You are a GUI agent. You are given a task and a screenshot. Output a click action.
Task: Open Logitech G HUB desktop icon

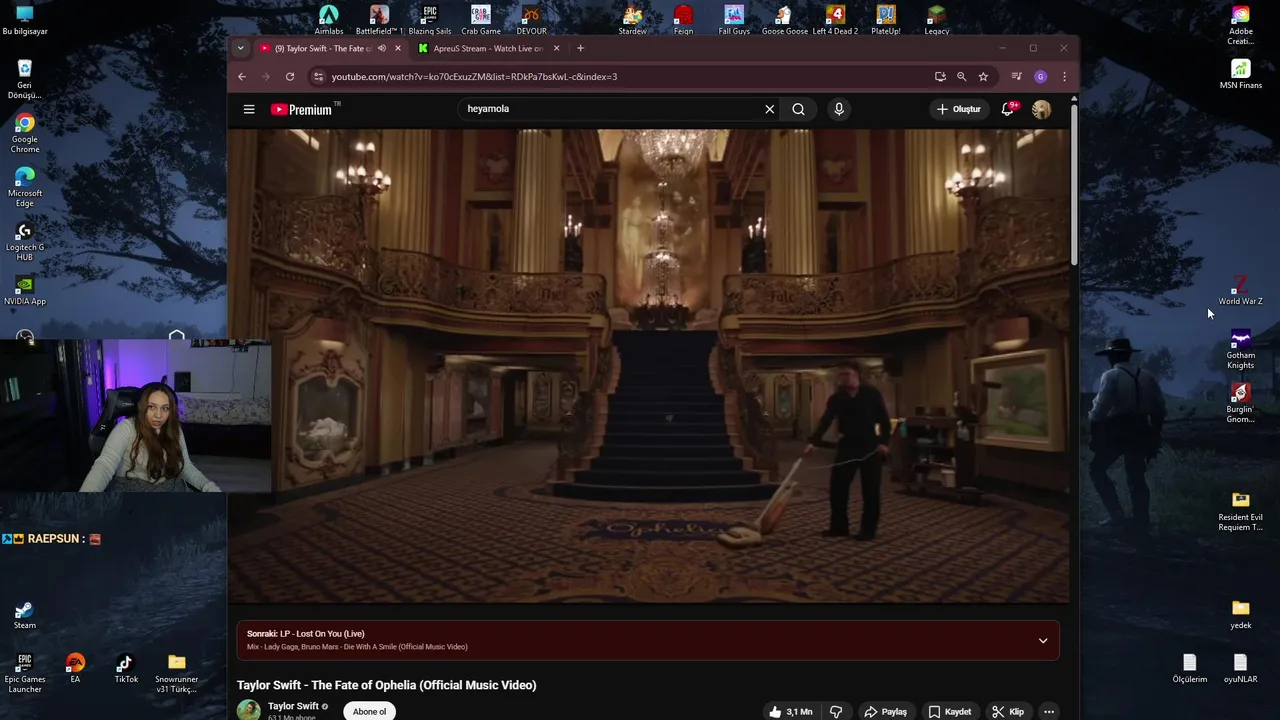[x=25, y=242]
